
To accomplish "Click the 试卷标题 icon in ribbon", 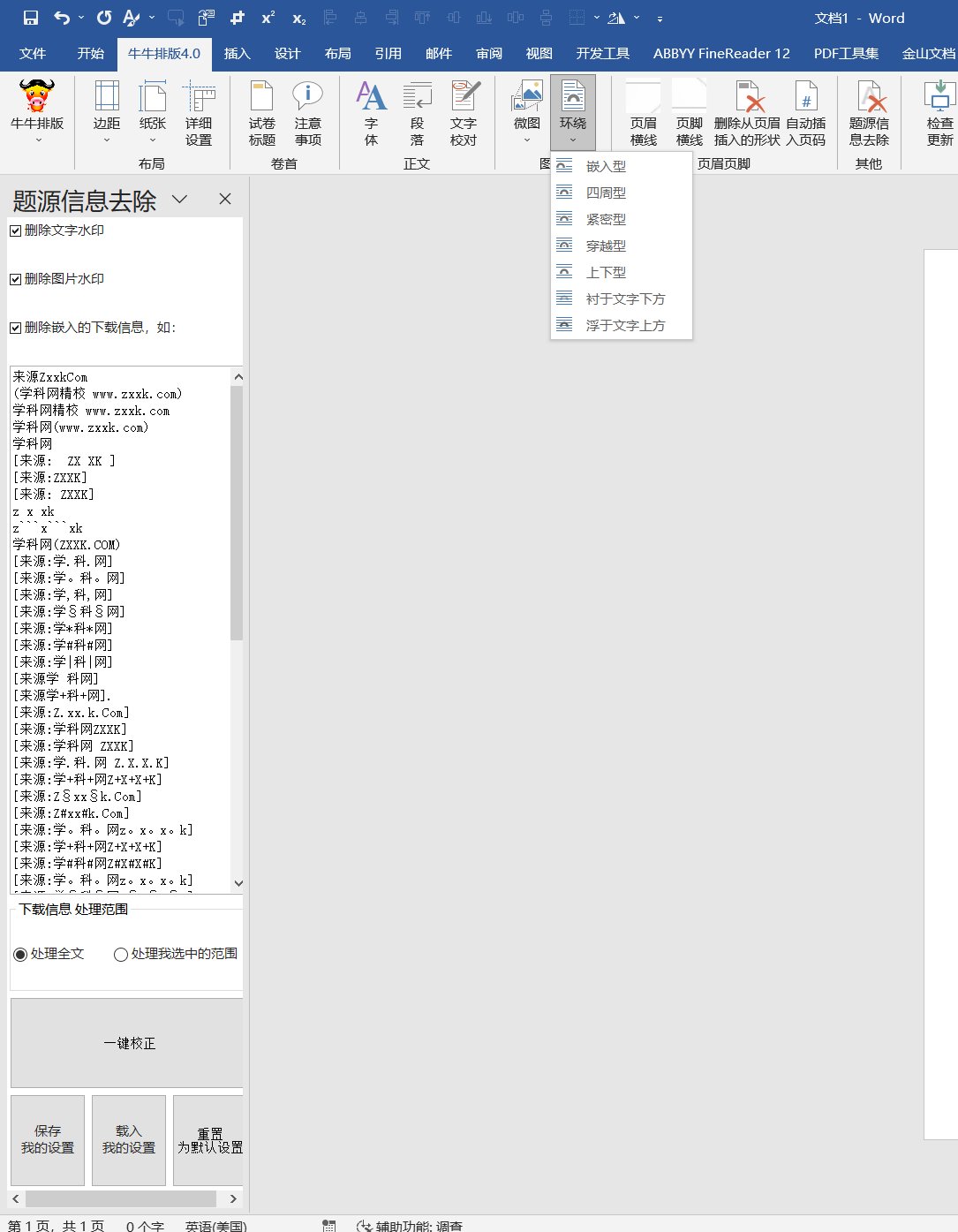I will point(261,113).
